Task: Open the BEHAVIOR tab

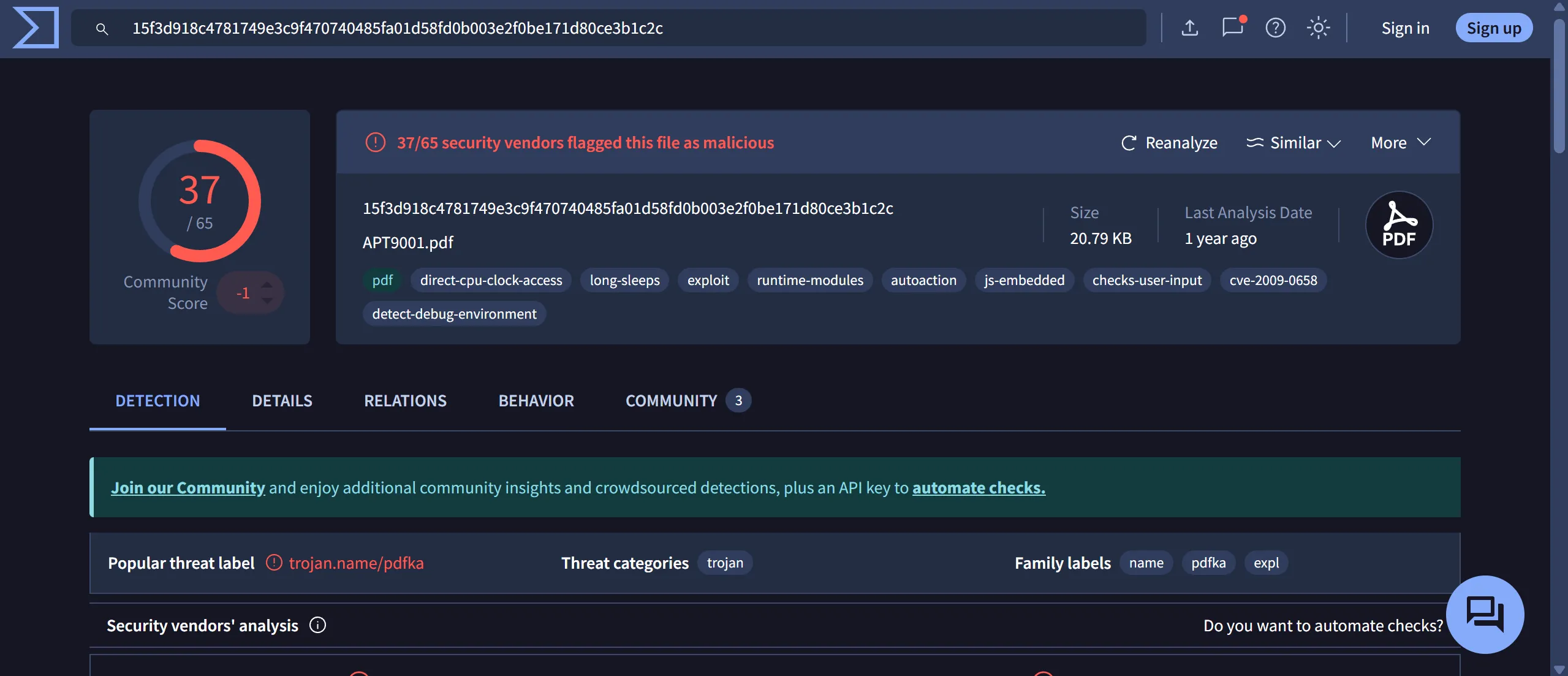Action: coord(536,401)
